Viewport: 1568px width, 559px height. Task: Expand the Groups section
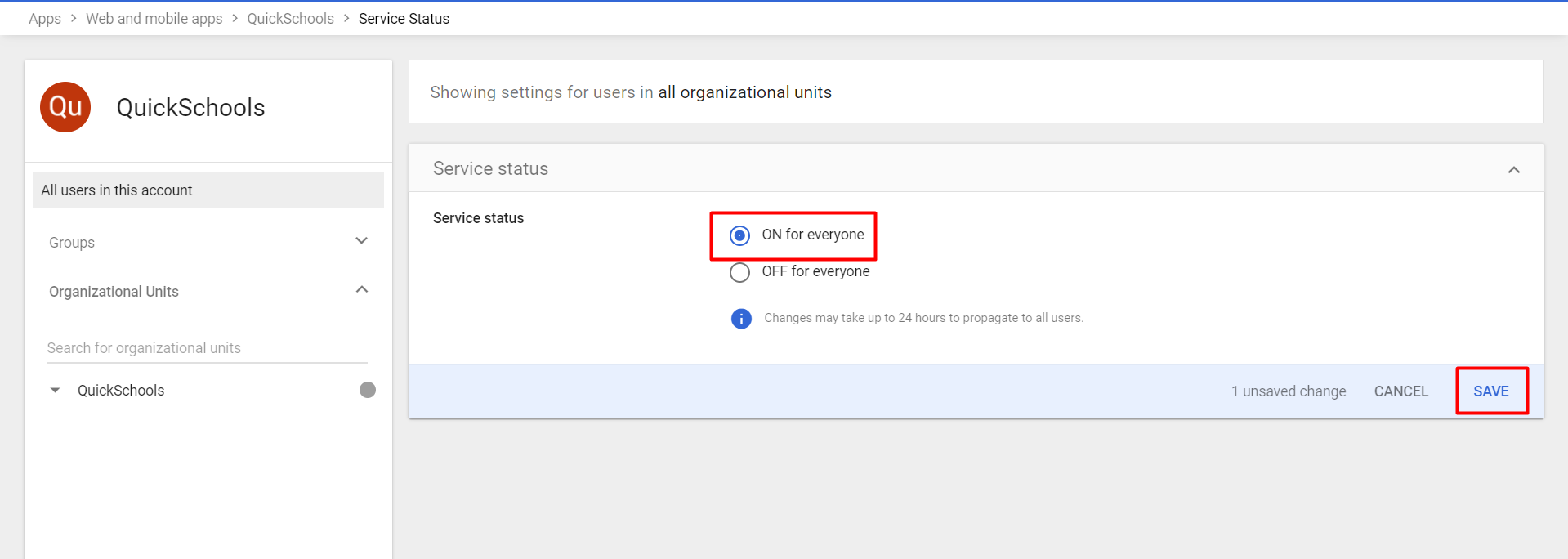(x=362, y=241)
